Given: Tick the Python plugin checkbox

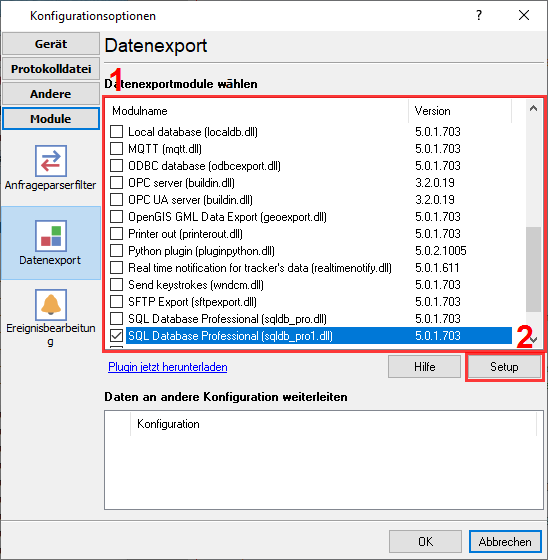Looking at the screenshot, I should tap(116, 251).
